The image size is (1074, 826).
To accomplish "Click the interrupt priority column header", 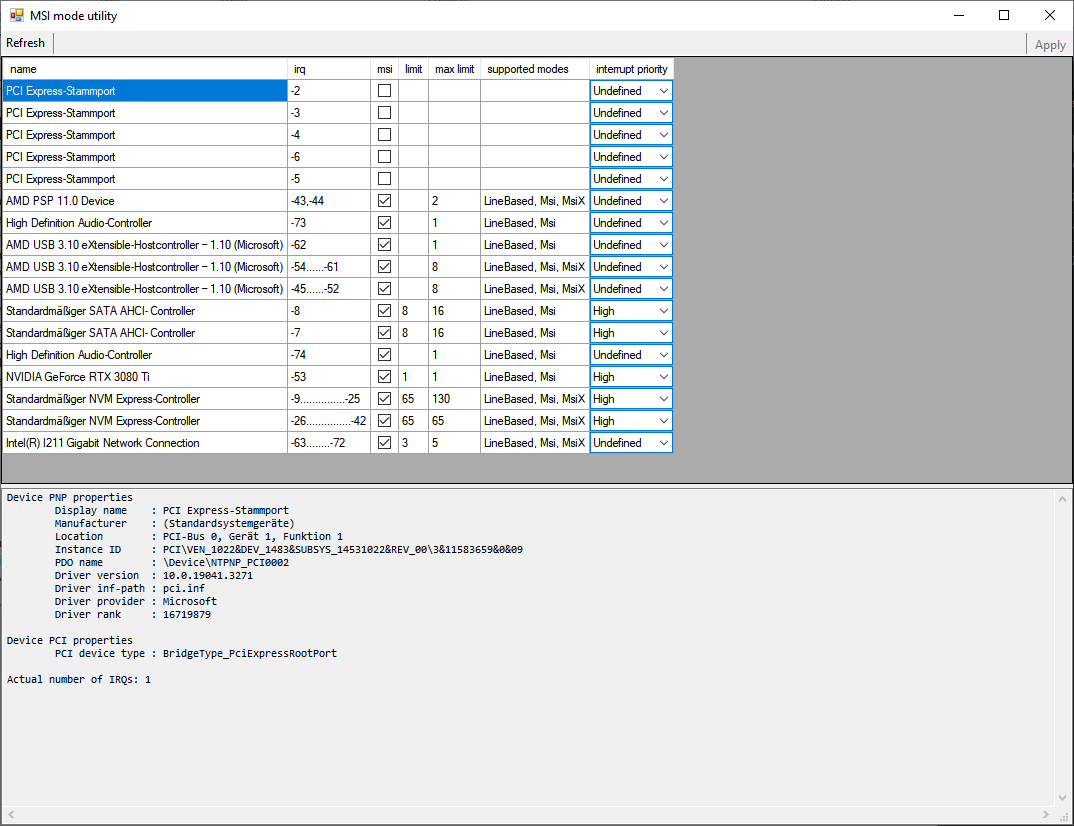I will (x=632, y=69).
